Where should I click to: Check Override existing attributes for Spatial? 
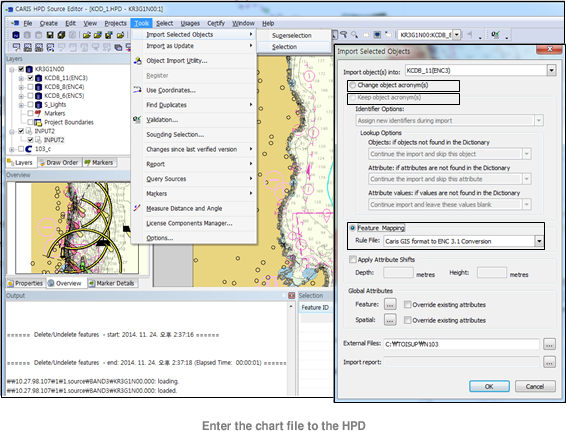(x=407, y=320)
